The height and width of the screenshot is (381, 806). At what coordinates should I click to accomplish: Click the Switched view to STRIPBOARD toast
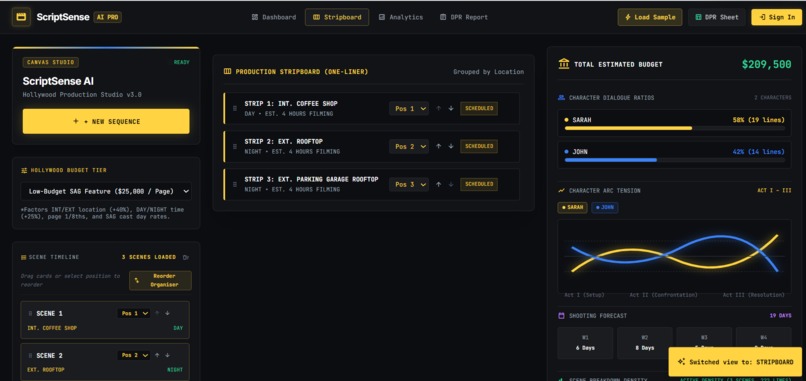[735, 362]
